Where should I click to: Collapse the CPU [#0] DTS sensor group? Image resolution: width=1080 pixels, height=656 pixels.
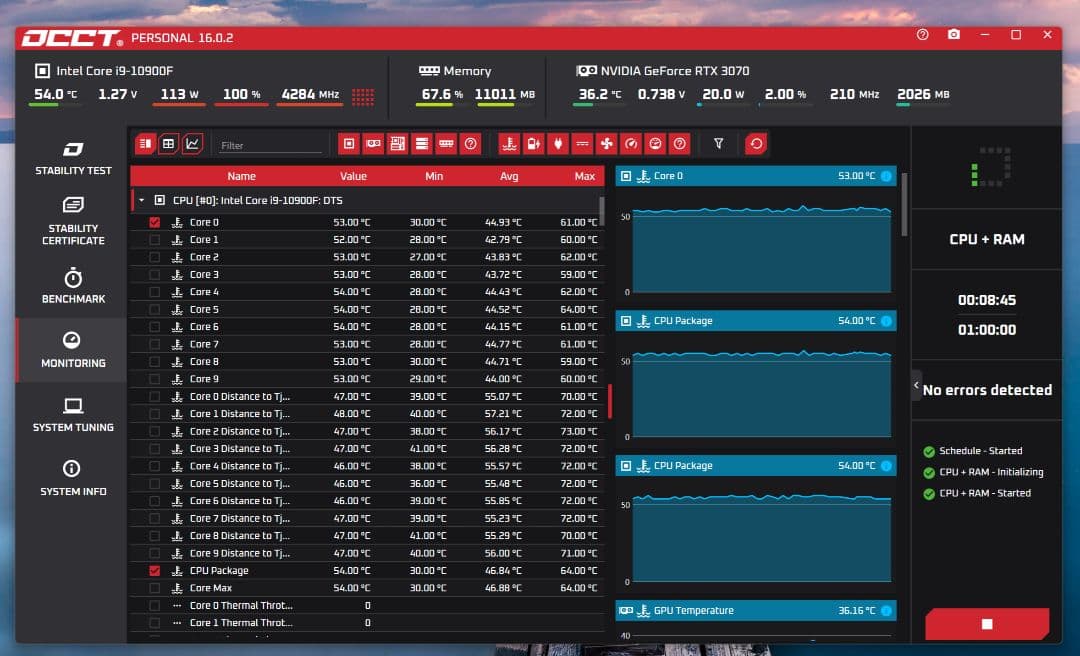click(x=141, y=200)
